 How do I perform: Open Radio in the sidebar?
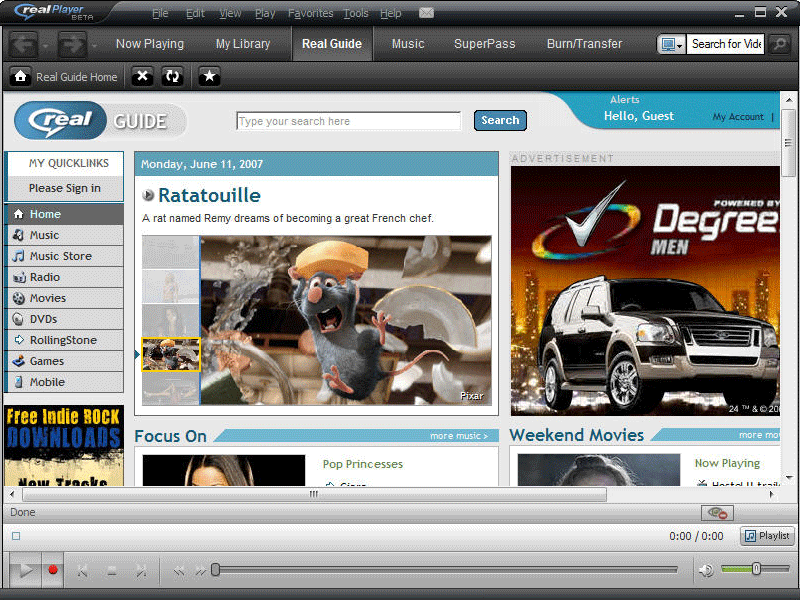tap(64, 277)
